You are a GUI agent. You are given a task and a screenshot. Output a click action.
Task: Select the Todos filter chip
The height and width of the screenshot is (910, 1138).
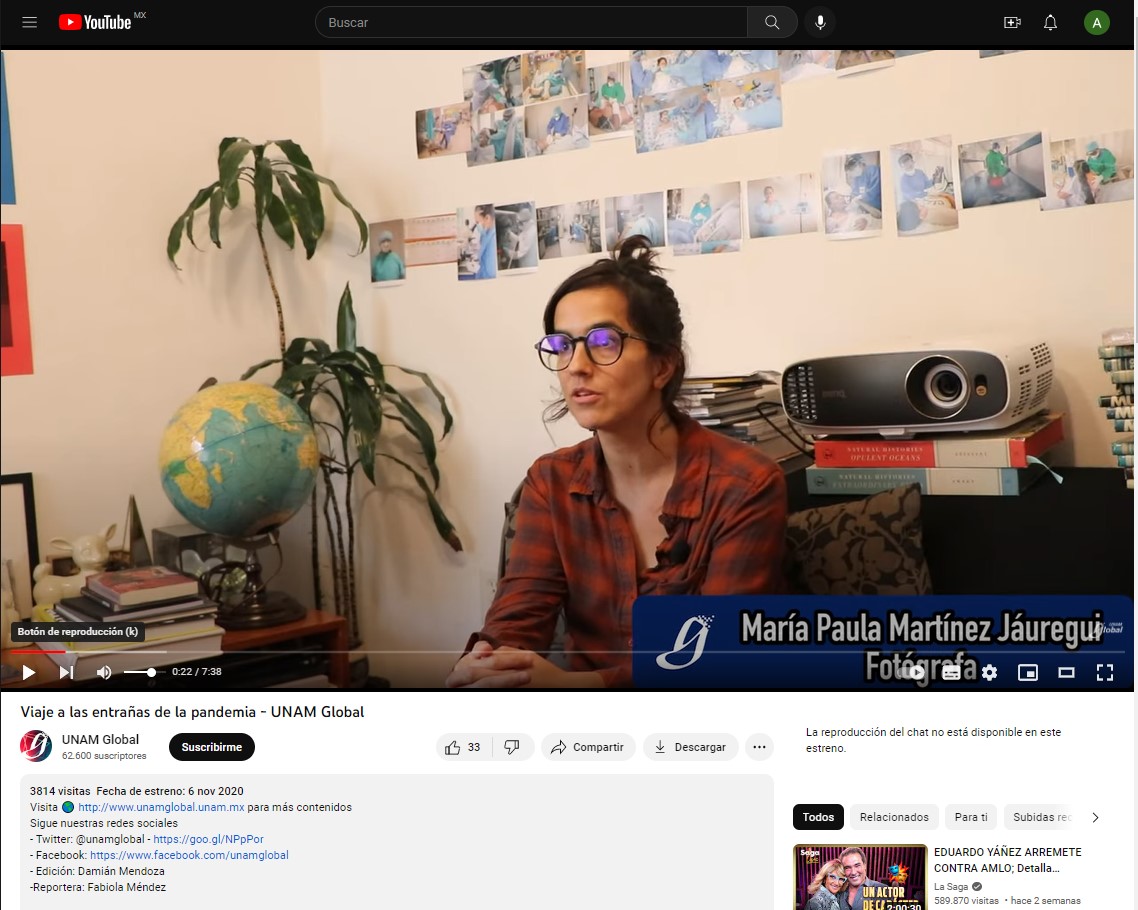(818, 817)
